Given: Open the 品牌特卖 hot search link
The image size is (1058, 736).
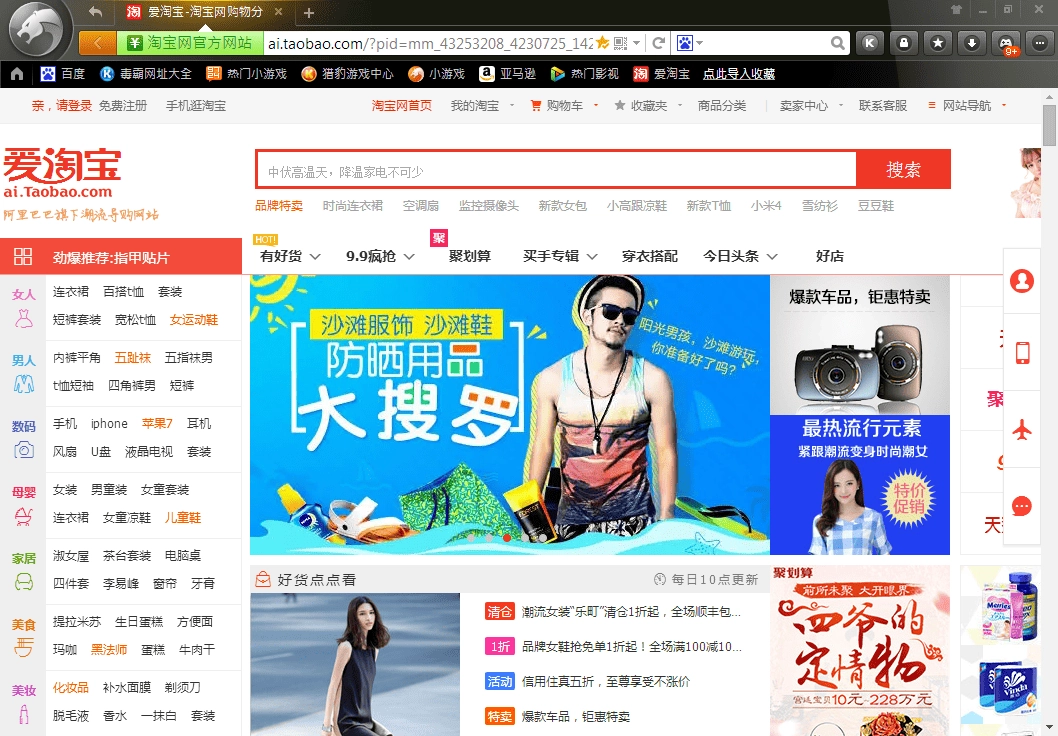Looking at the screenshot, I should pos(279,206).
